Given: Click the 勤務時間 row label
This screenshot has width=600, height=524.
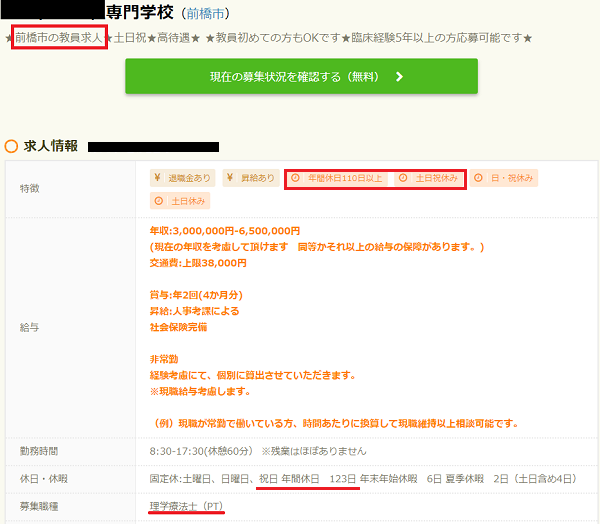Looking at the screenshot, I should (x=39, y=452).
